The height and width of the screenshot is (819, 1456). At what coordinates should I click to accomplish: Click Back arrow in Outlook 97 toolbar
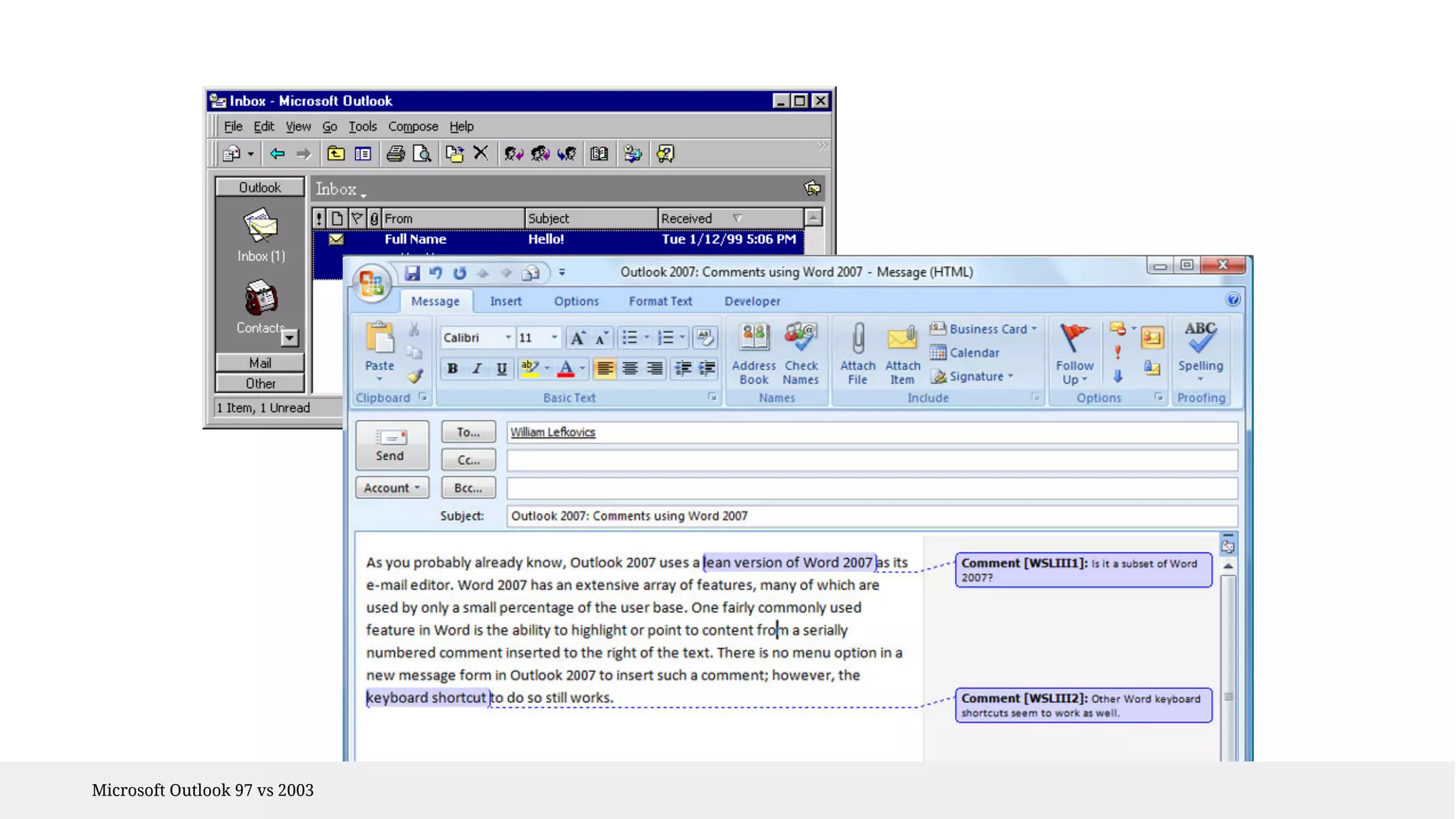(x=277, y=154)
